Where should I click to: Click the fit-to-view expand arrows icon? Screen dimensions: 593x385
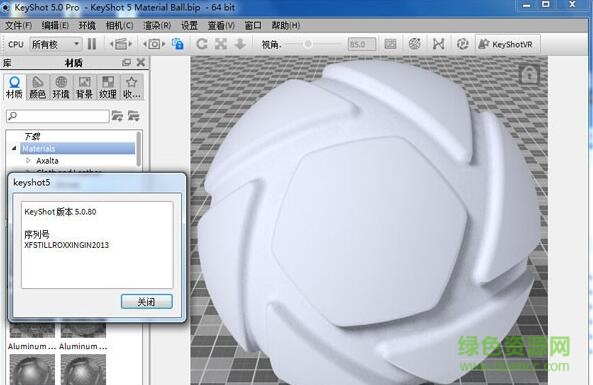(x=221, y=44)
